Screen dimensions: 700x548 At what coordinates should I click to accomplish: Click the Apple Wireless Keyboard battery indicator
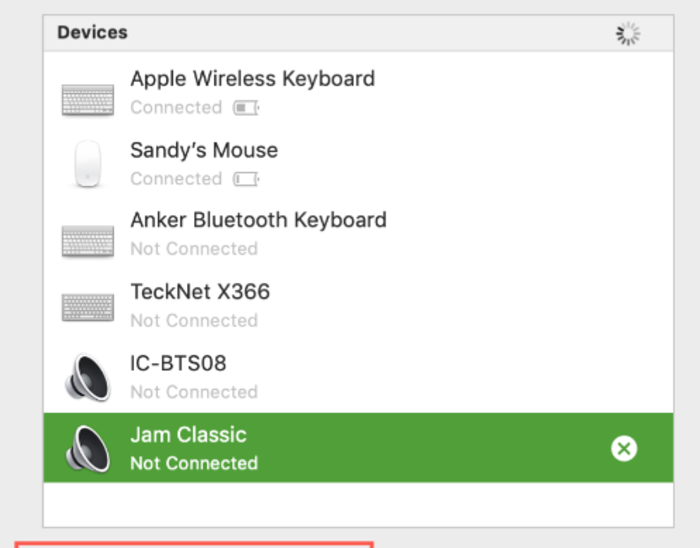point(246,108)
